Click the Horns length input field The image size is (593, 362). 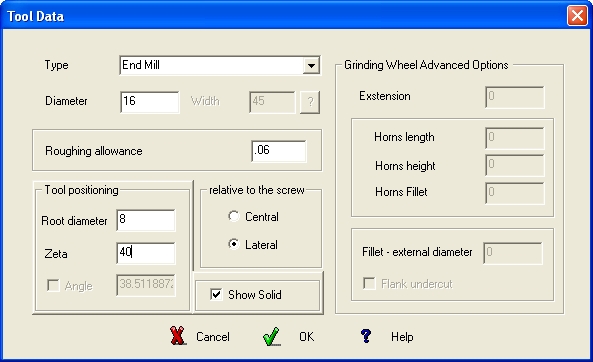(515, 138)
